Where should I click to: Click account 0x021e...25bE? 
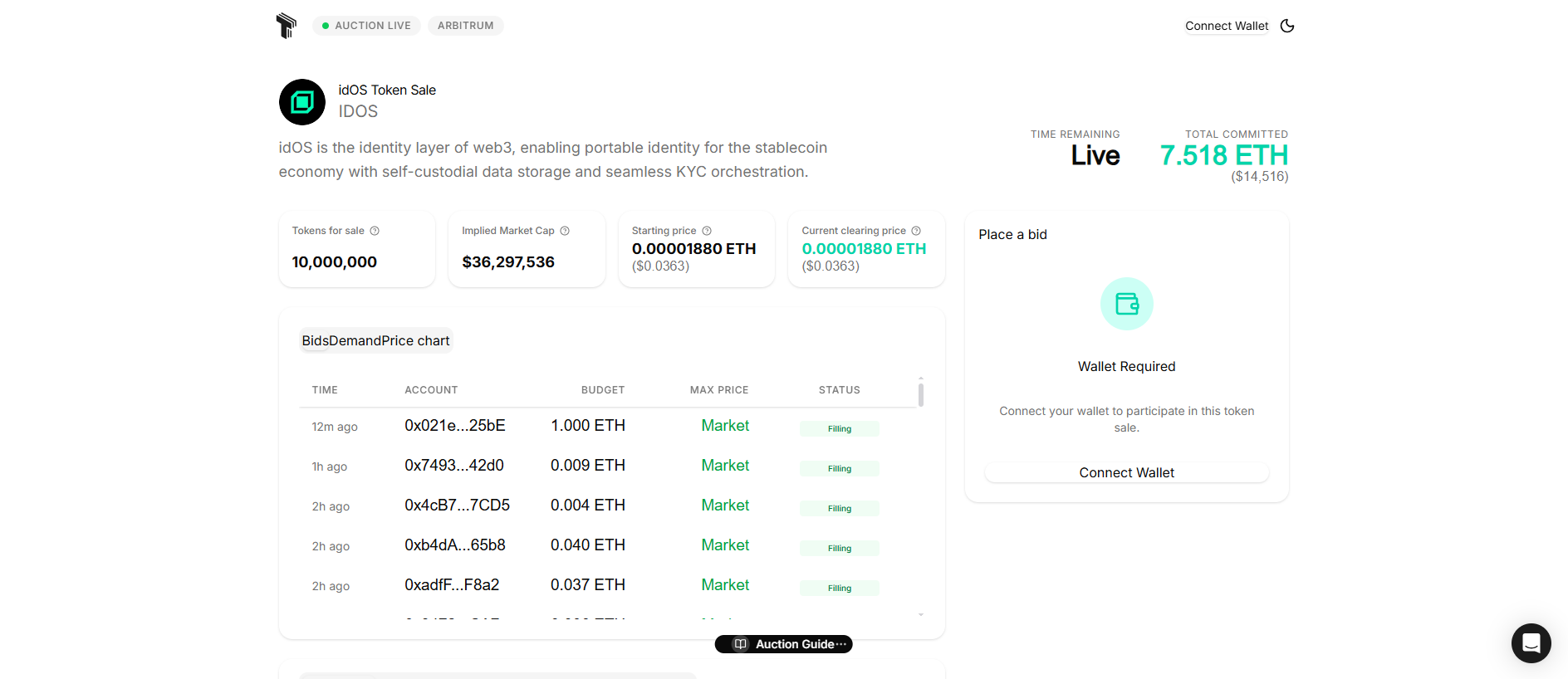[455, 426]
